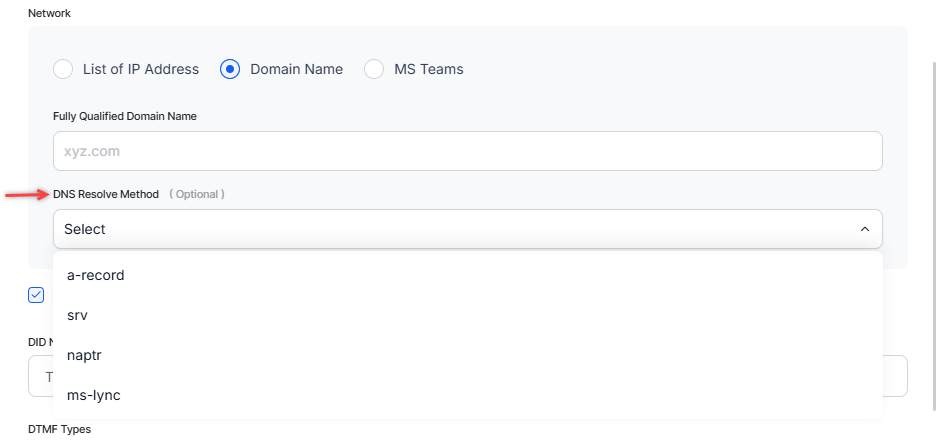Click the (Optional) hint text
This screenshot has width=937, height=440.
pos(196,194)
